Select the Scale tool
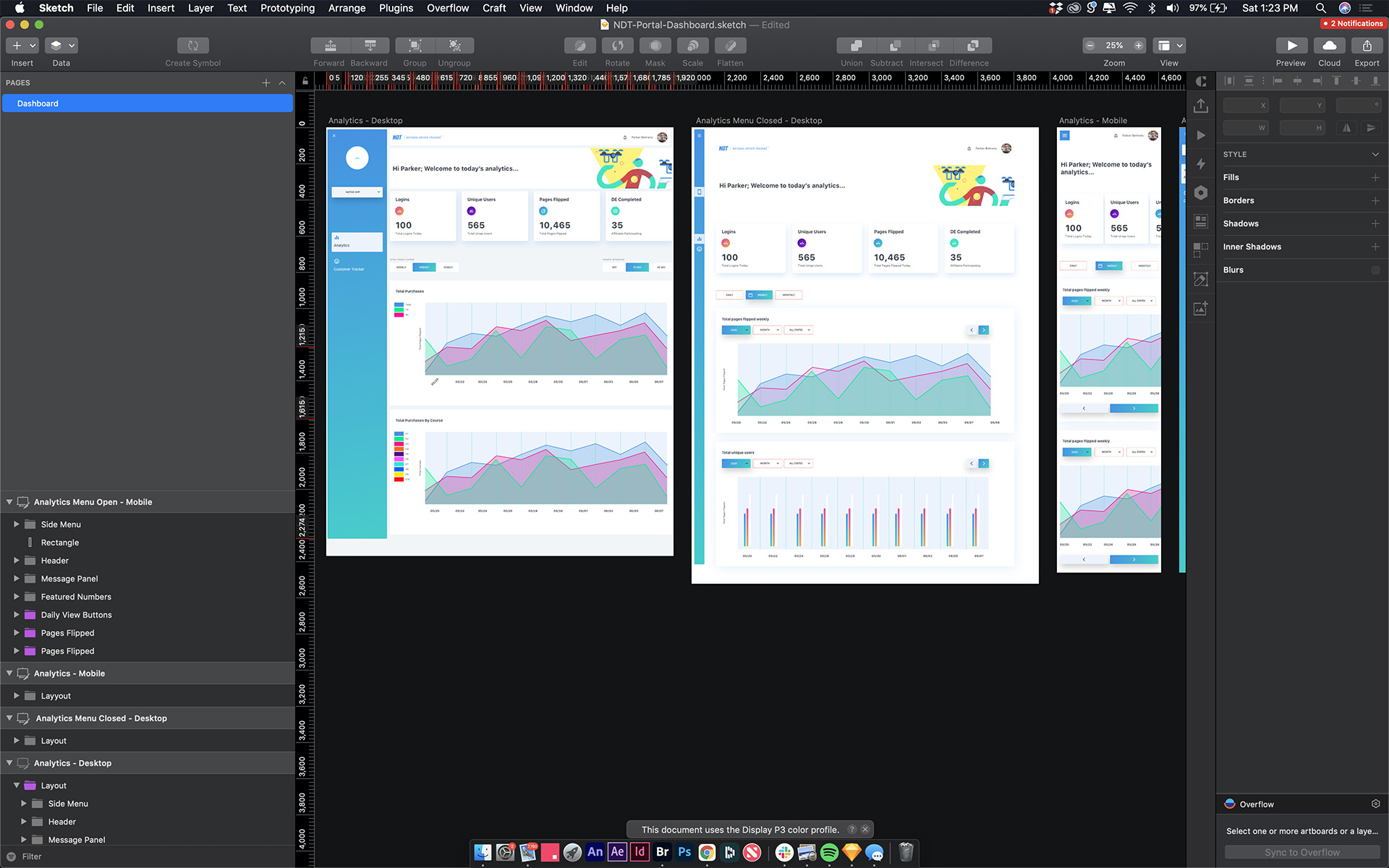The height and width of the screenshot is (868, 1389). coord(692,46)
